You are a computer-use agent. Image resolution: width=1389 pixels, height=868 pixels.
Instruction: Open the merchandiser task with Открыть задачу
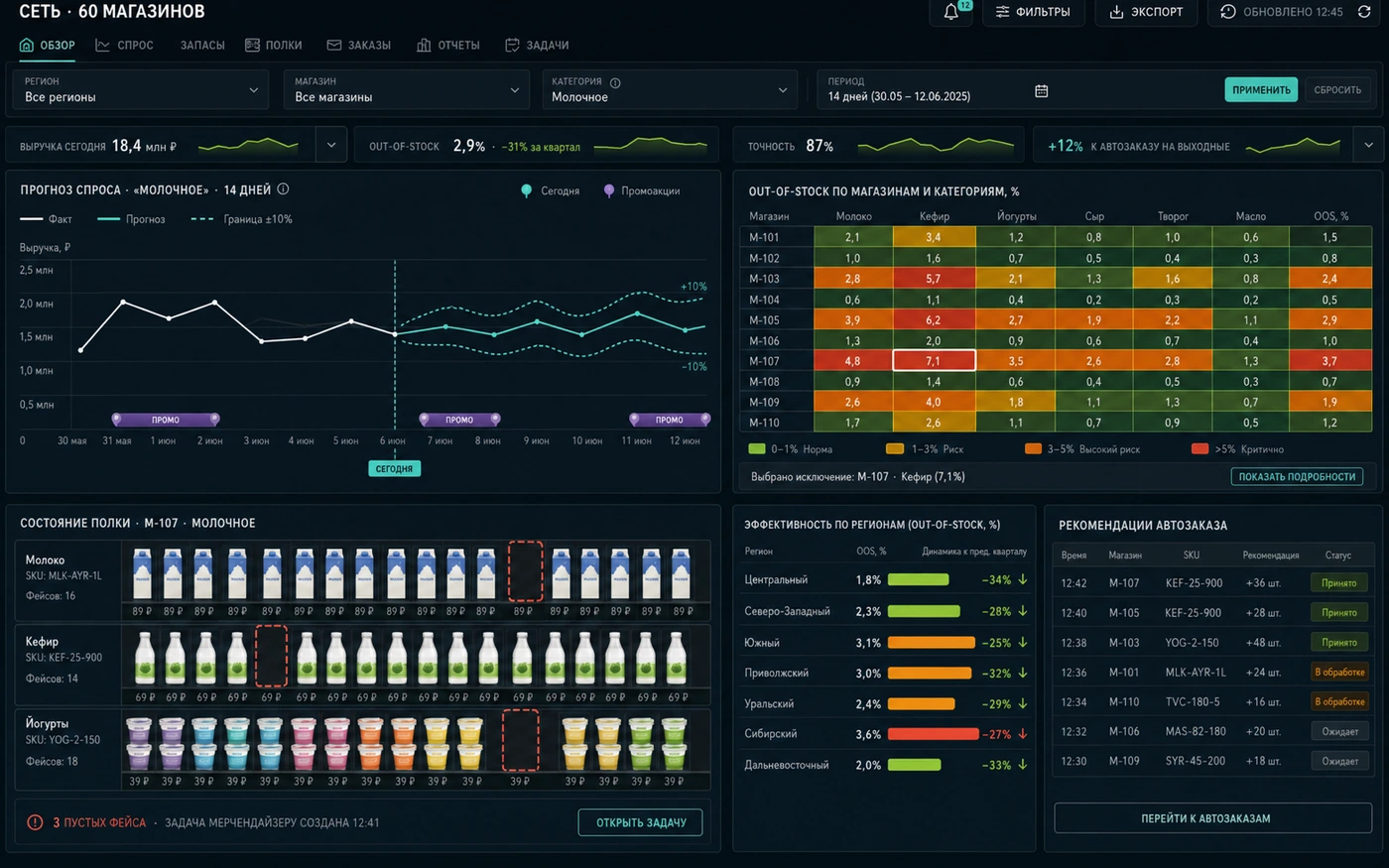[641, 822]
